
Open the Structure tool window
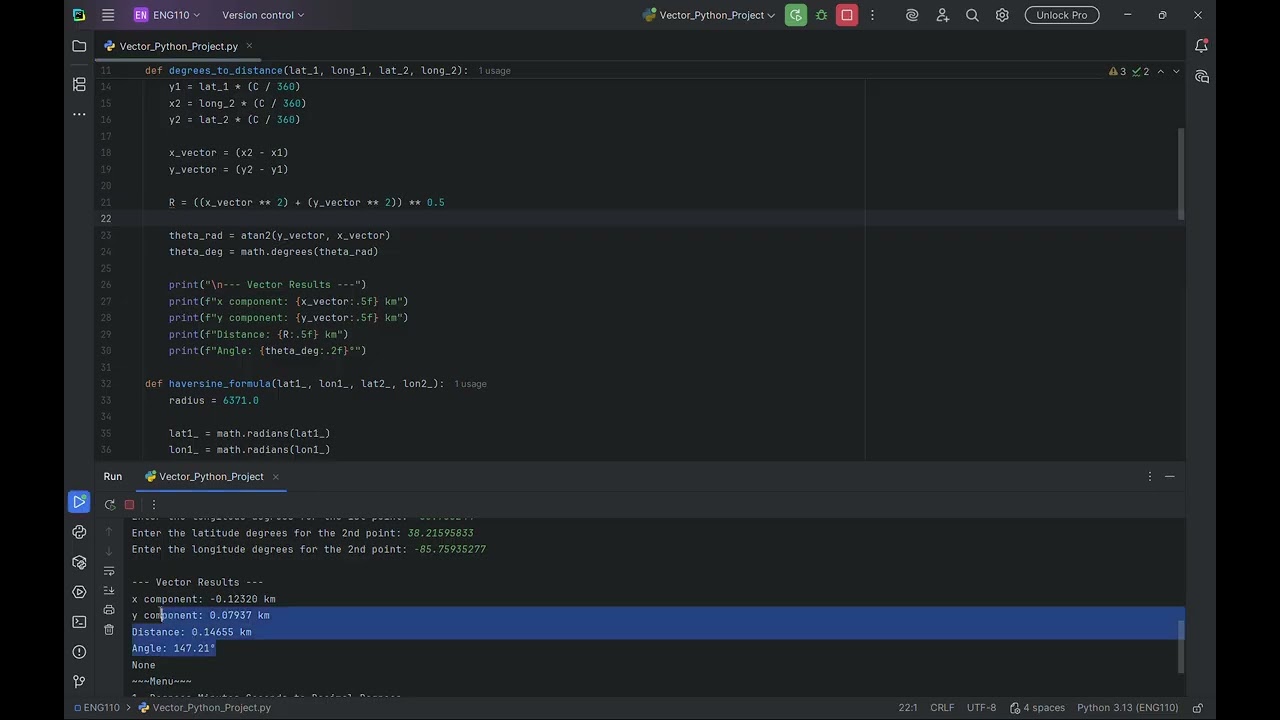coord(79,84)
